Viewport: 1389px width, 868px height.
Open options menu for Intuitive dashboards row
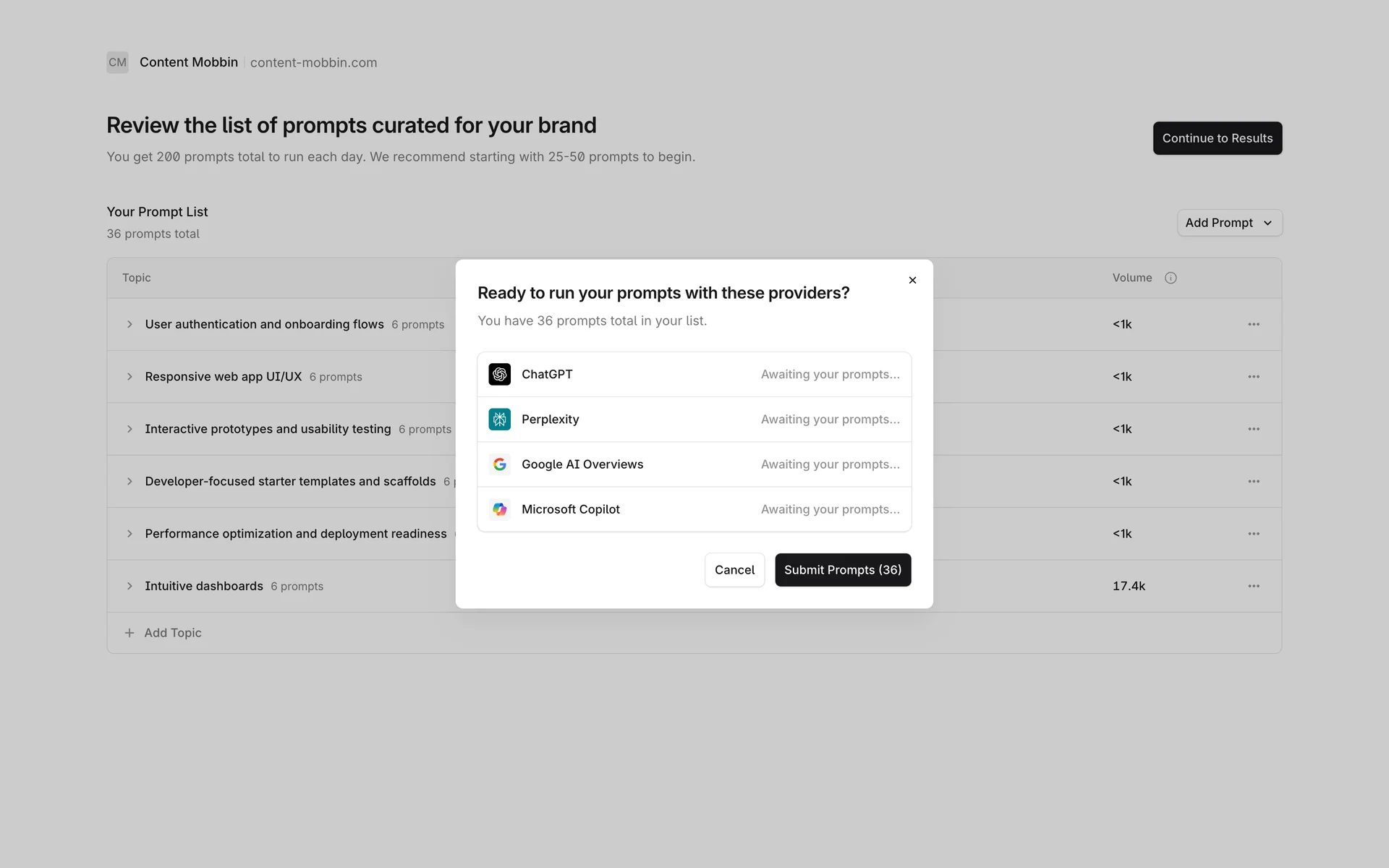click(x=1254, y=586)
